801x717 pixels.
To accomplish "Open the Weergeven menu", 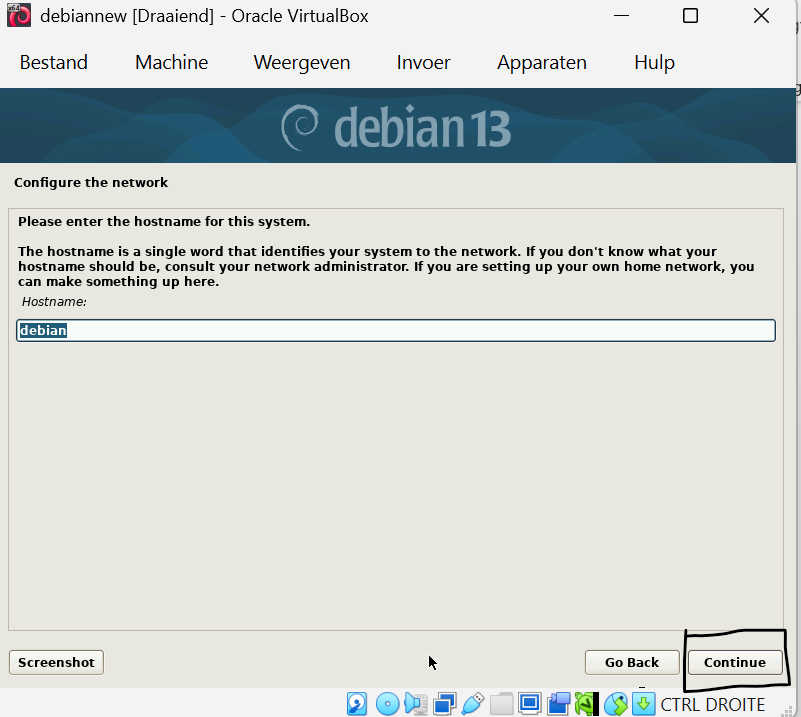I will [x=302, y=62].
